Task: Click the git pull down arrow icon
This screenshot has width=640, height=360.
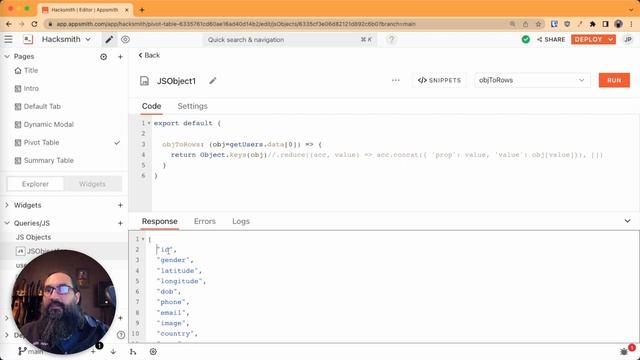Action: pos(113,351)
